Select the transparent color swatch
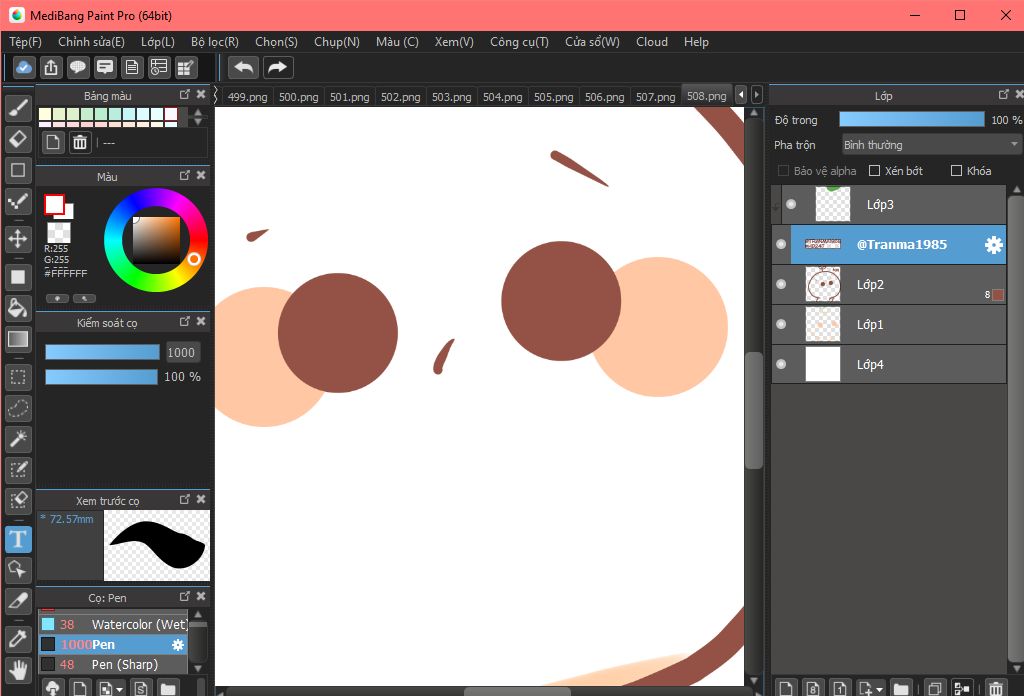Viewport: 1024px width, 696px height. pyautogui.click(x=59, y=232)
